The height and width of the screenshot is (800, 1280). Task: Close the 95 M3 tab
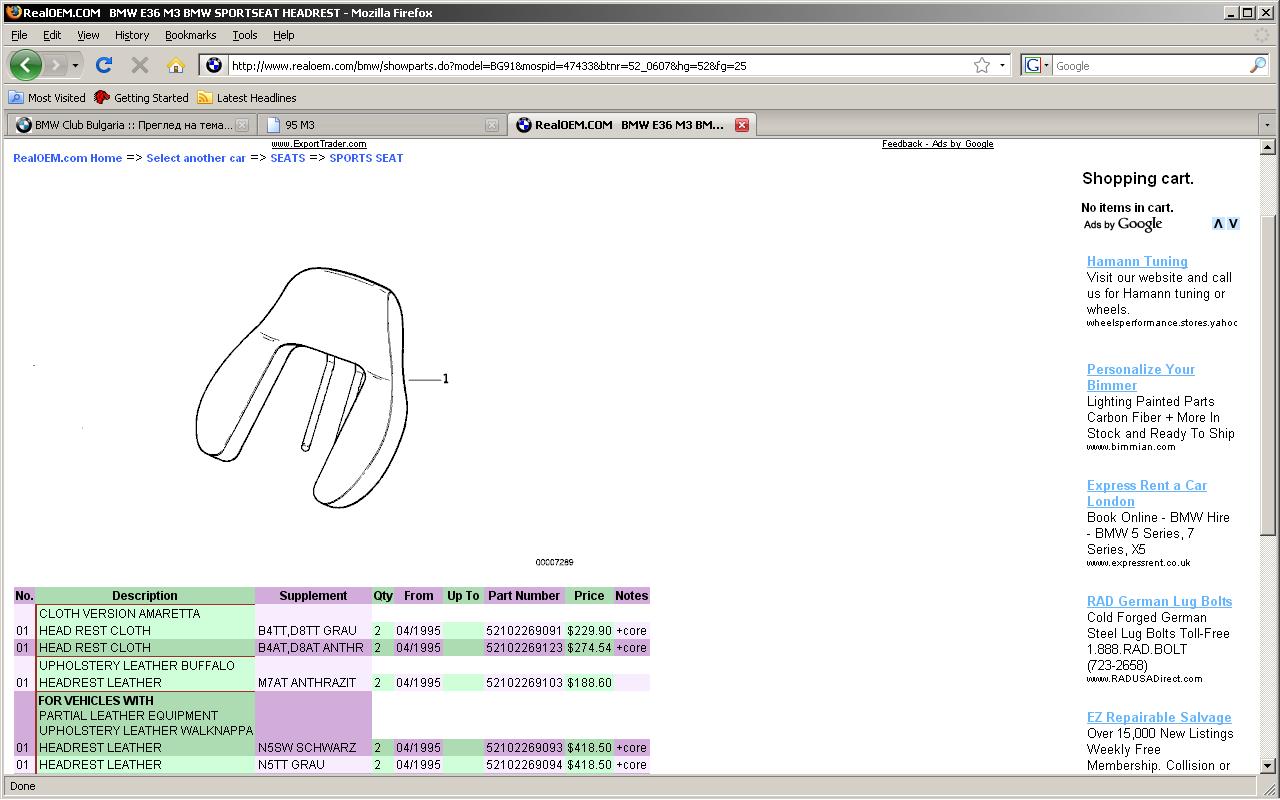point(491,125)
